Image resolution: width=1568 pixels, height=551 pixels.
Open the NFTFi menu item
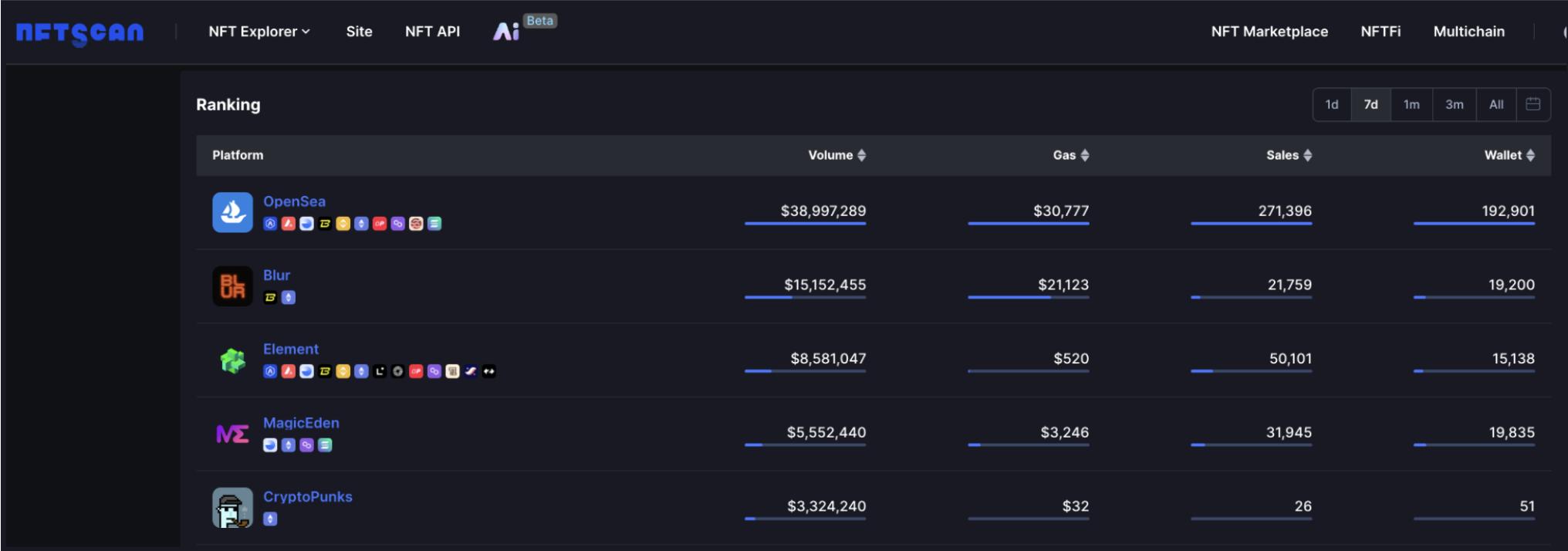(1380, 32)
